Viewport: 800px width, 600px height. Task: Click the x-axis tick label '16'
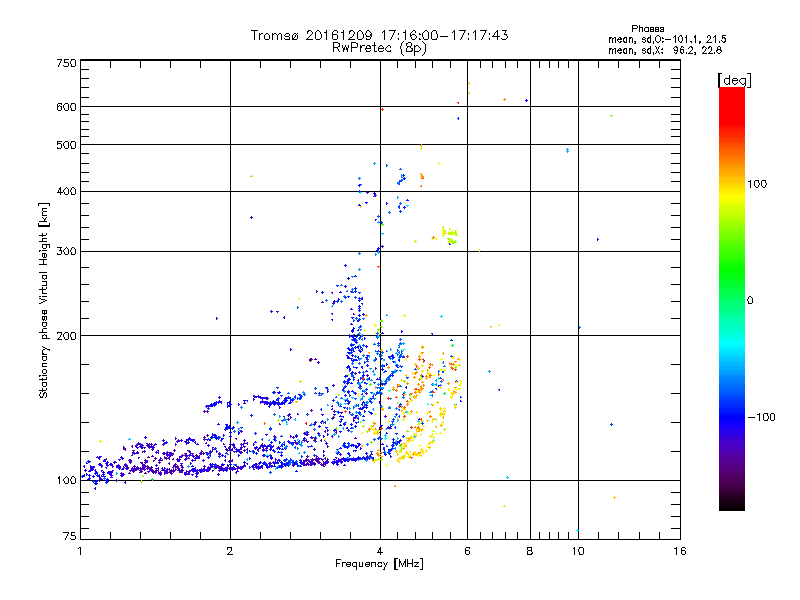coord(680,551)
